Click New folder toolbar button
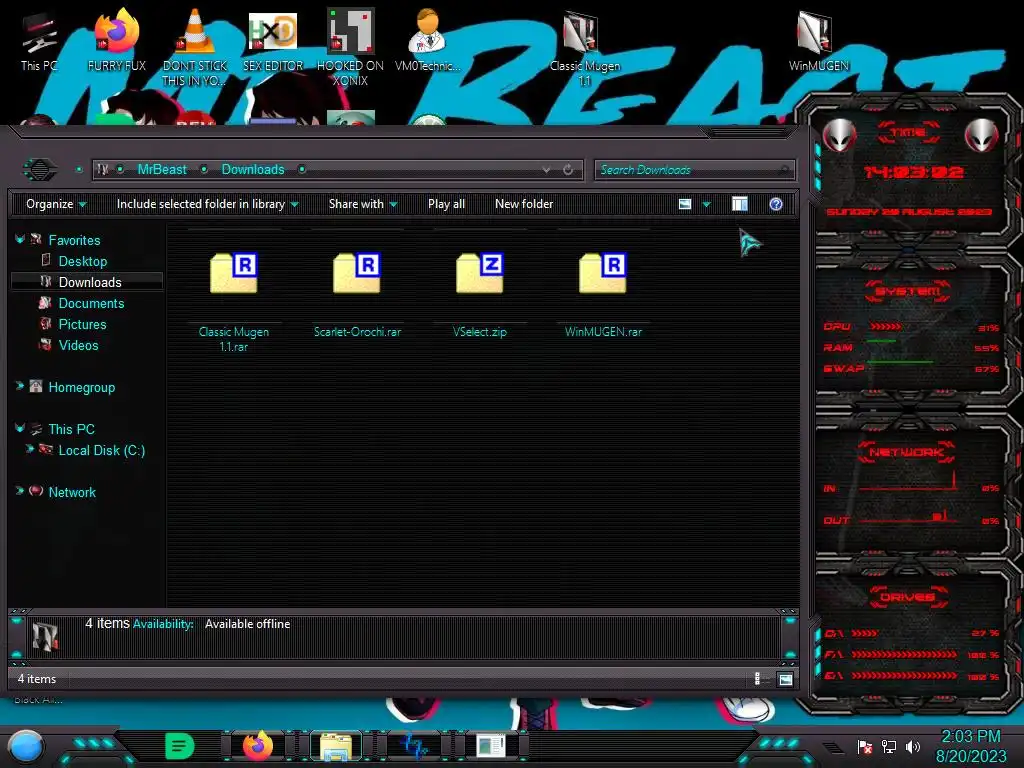1024x768 pixels. (524, 204)
